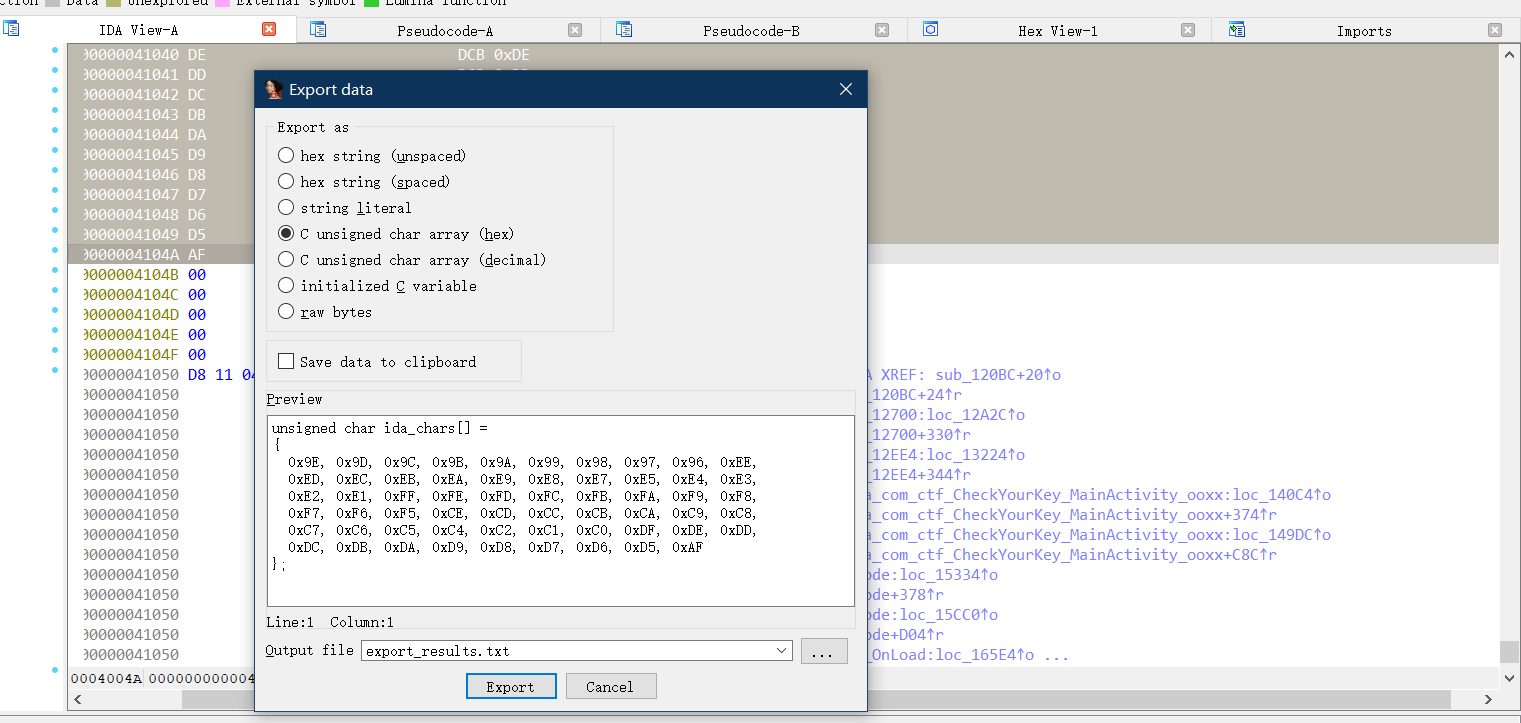Screen dimensions: 1521x723
Task: Click the scroll up arrow of disassembly view
Action: coord(1509,53)
